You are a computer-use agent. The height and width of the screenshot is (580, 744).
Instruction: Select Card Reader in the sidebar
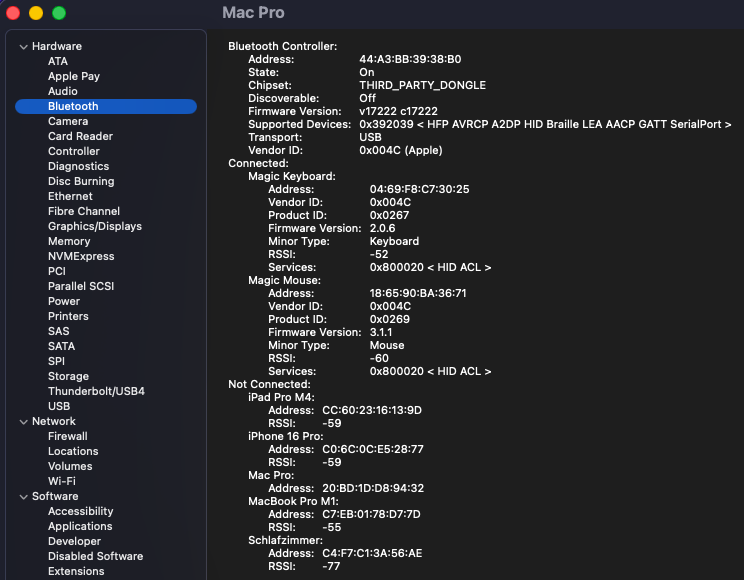click(x=80, y=136)
